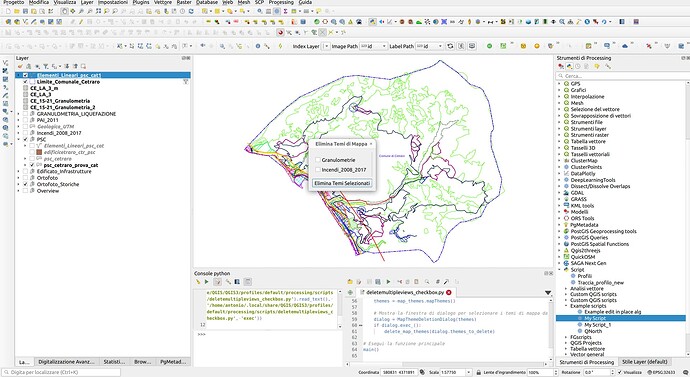
Task: Click the Identify Features icon
Action: tap(260, 11)
